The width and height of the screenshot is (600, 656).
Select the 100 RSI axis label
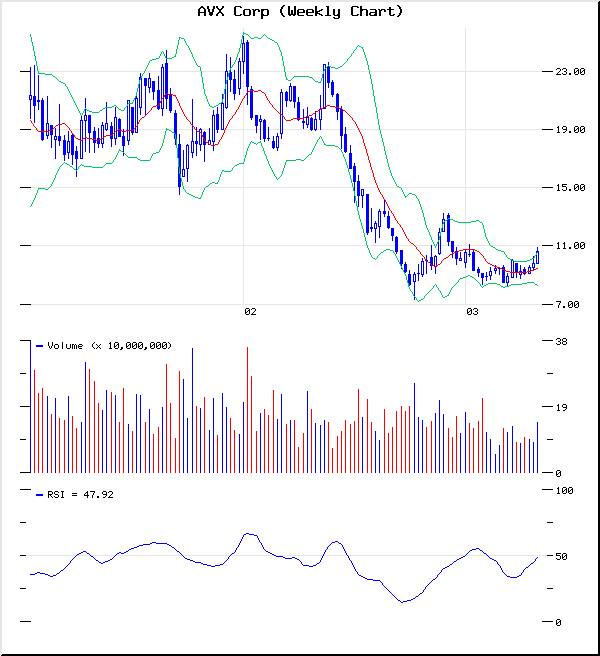tap(564, 490)
